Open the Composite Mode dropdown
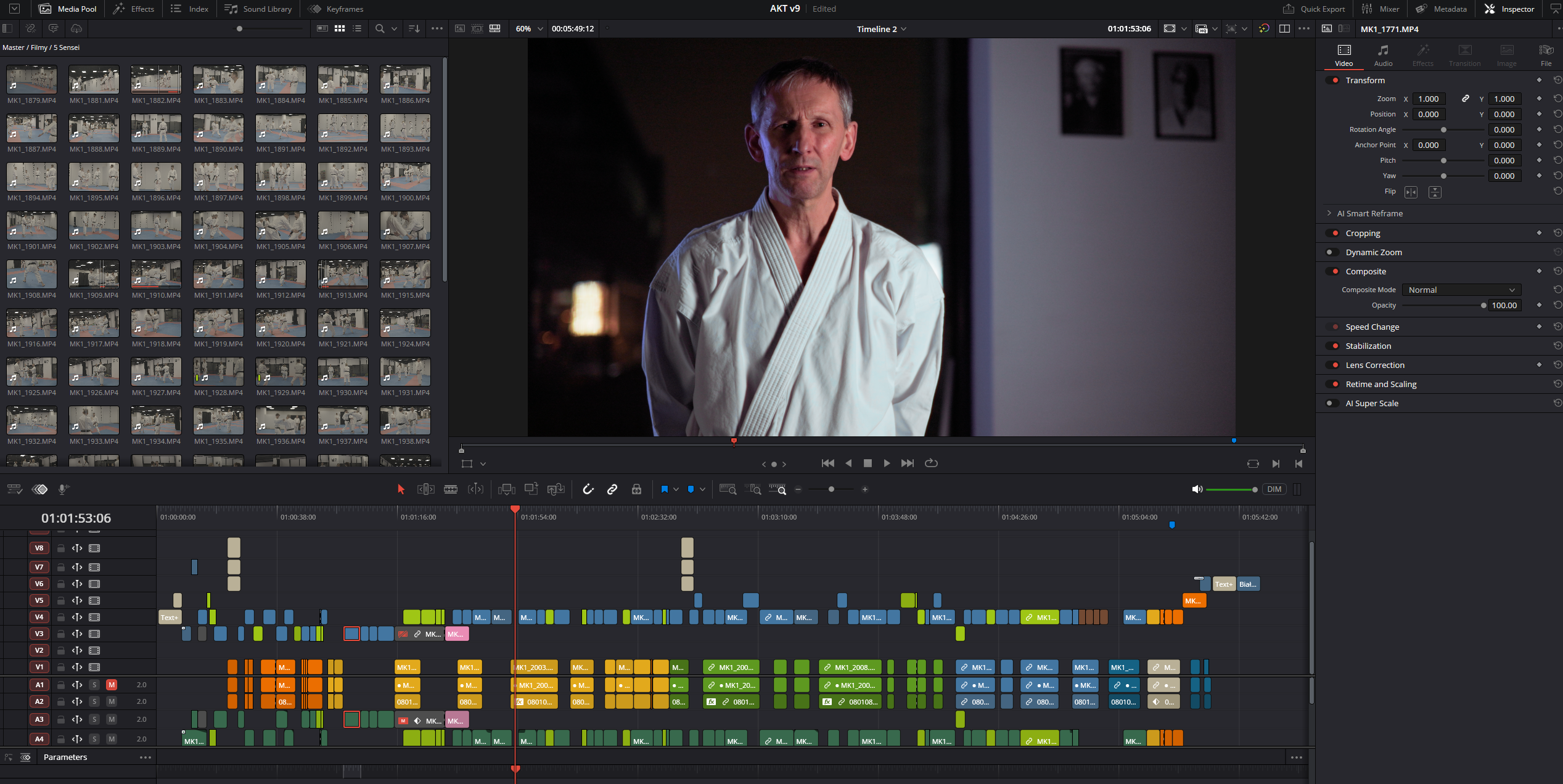Image resolution: width=1563 pixels, height=784 pixels. (x=1460, y=290)
